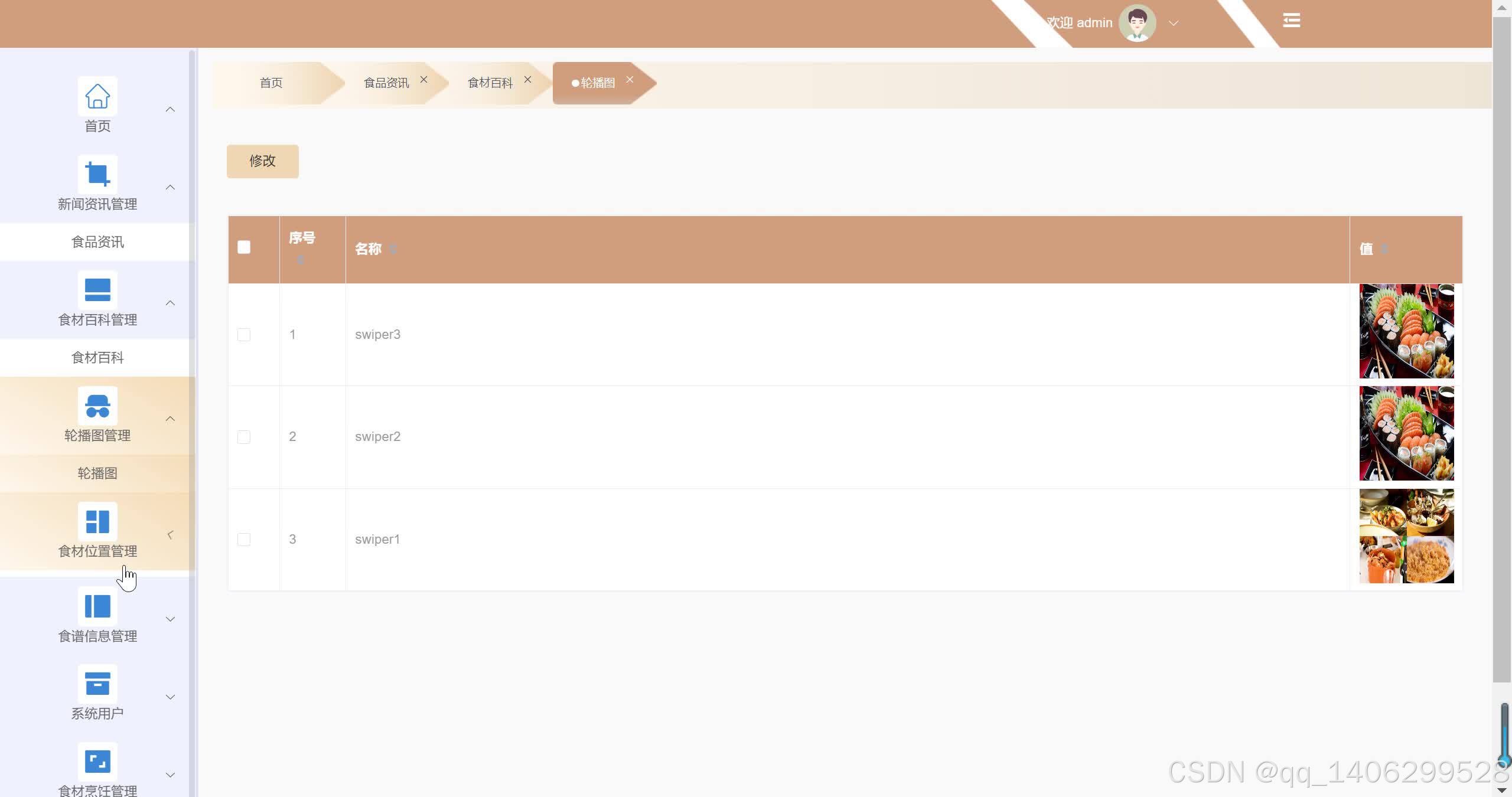Viewport: 1512px width, 797px height.
Task: Click the home icon in the sidebar
Action: pyautogui.click(x=97, y=96)
